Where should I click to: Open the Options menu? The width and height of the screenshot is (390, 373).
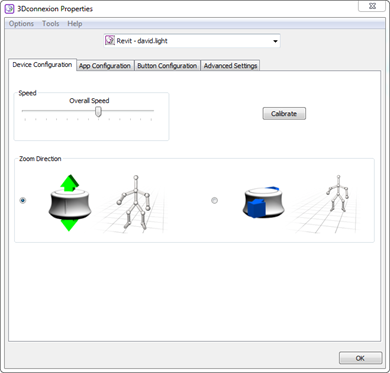21,24
